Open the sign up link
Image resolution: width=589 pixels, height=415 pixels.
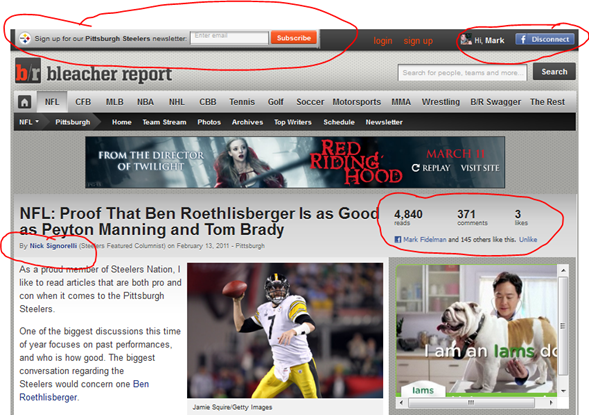(x=418, y=41)
